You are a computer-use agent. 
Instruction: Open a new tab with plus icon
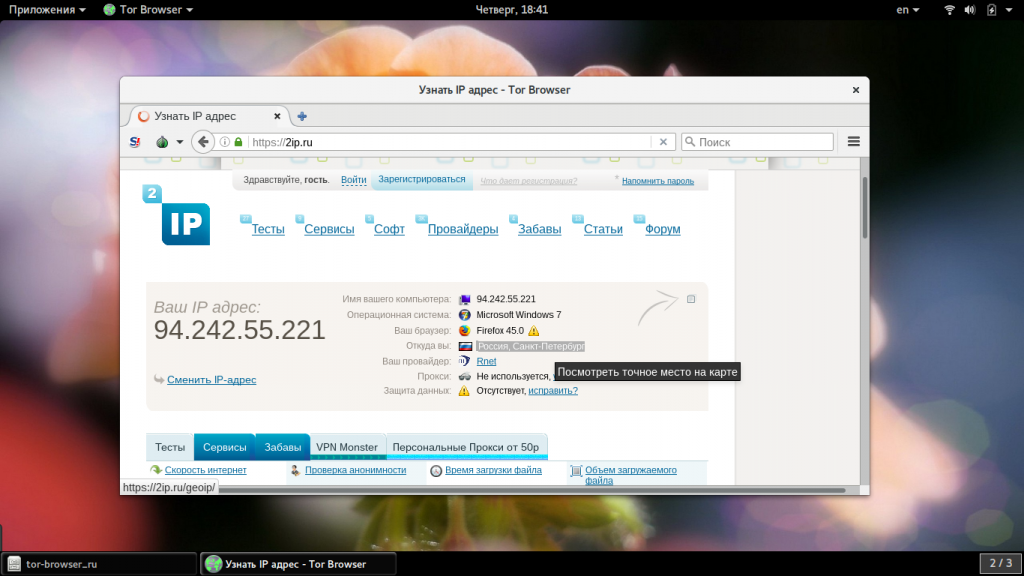302,116
